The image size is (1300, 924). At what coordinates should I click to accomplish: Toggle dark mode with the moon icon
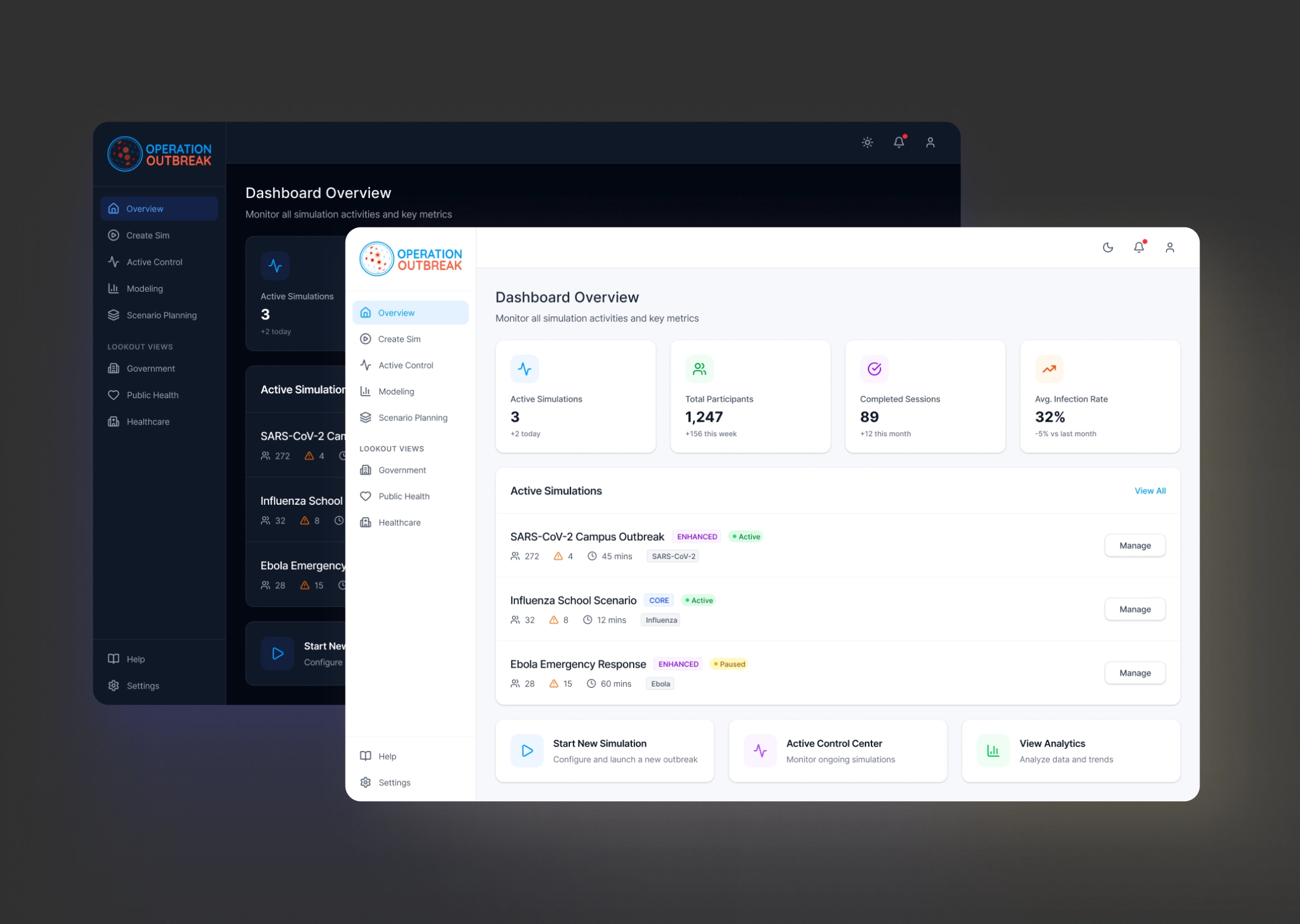coord(1107,247)
